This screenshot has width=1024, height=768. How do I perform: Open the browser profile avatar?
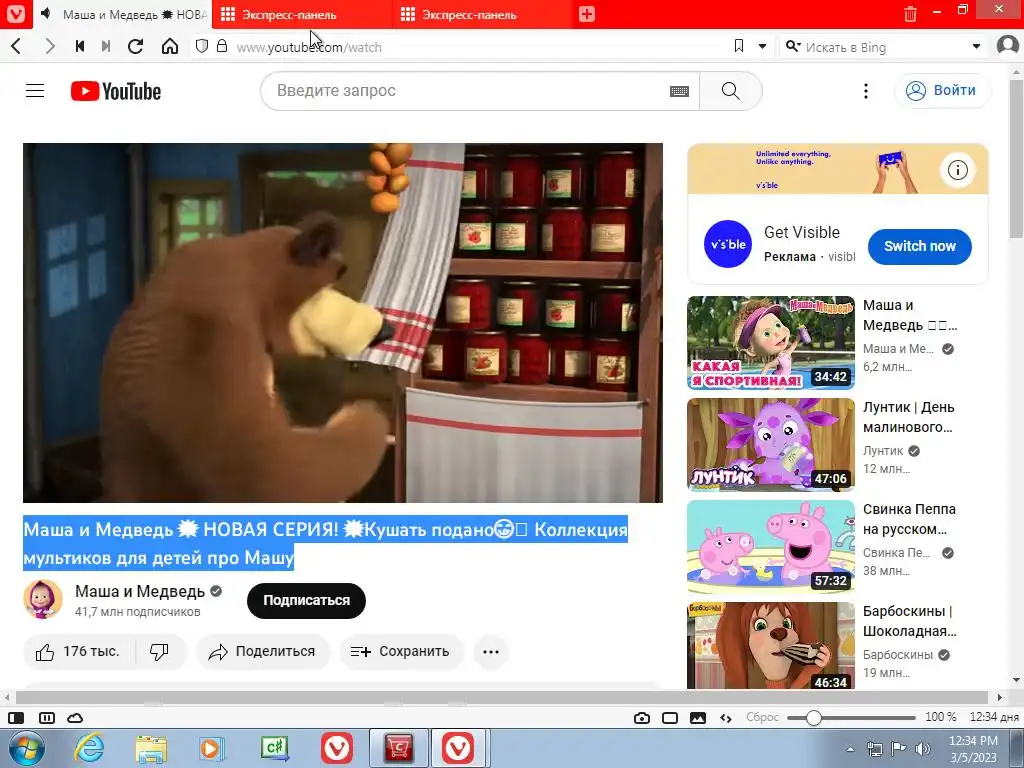tap(1008, 46)
